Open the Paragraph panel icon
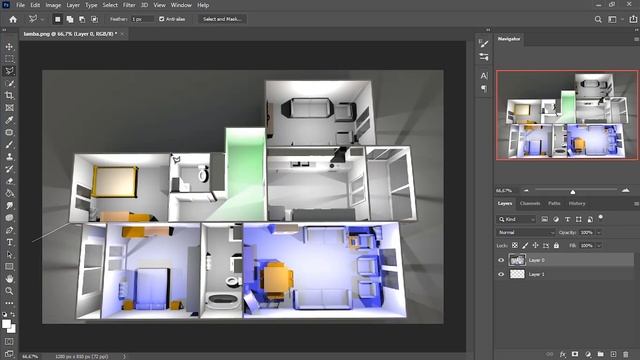The width and height of the screenshot is (640, 360). pyautogui.click(x=484, y=89)
